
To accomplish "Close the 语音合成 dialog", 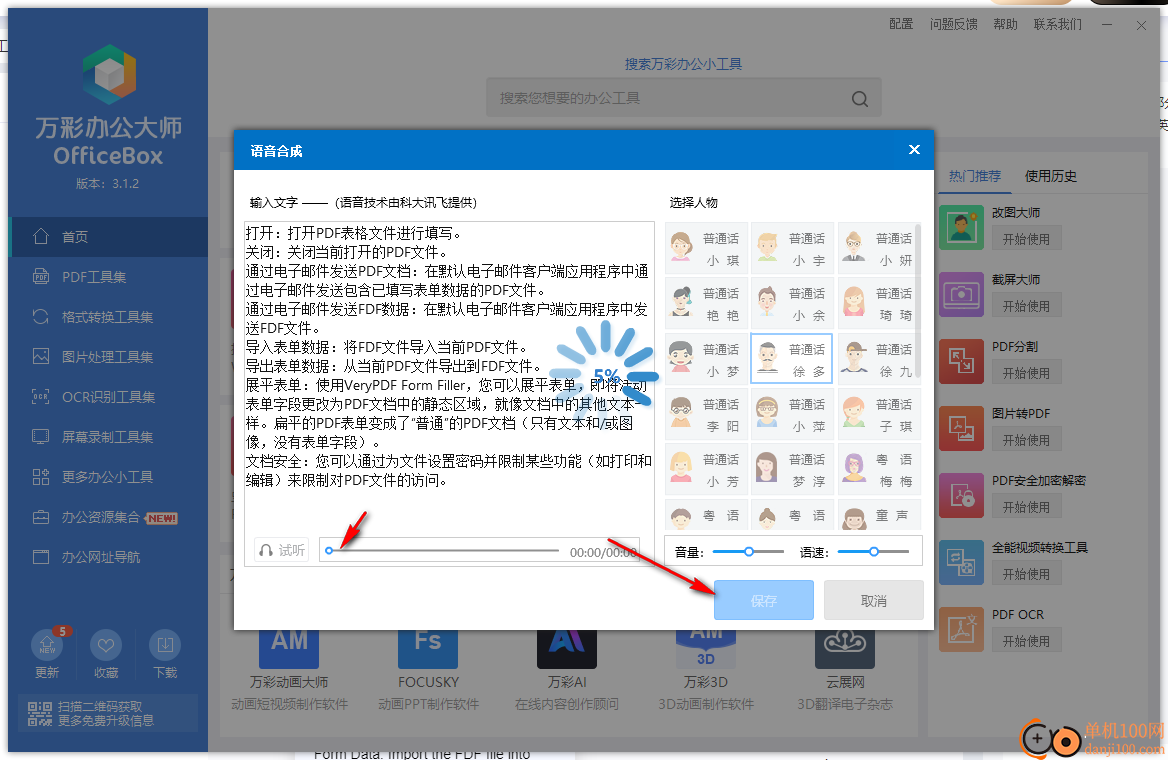I will pos(914,150).
